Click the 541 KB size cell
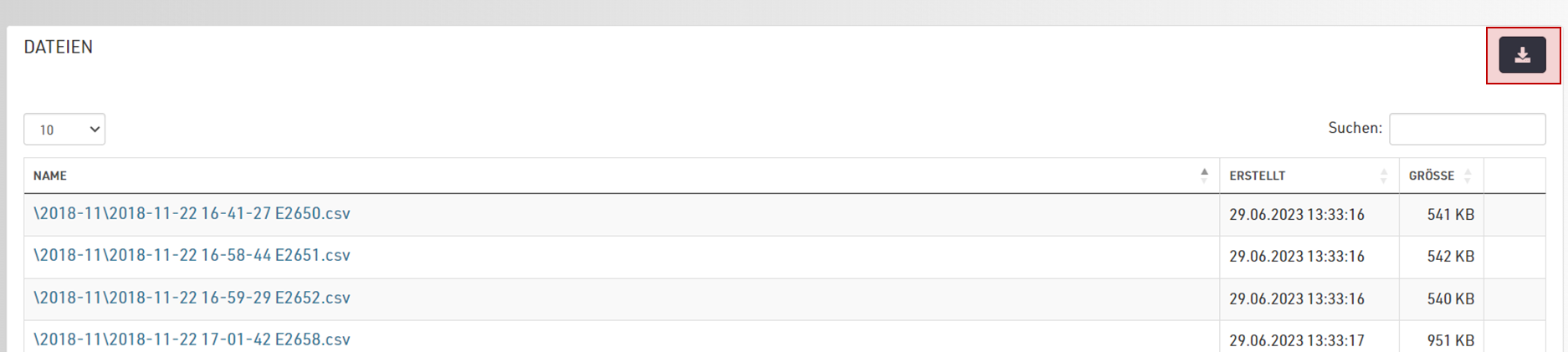Screen dimensions: 1568x352 pyautogui.click(x=1450, y=215)
